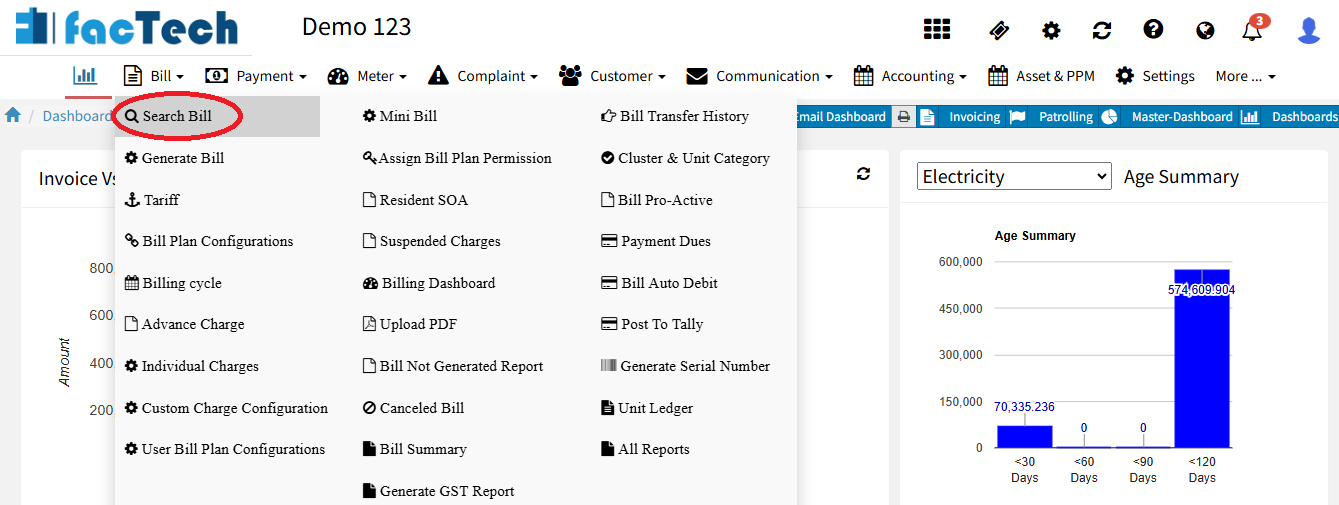
Task: Choose Generate Bill menu entry
Action: (x=182, y=158)
